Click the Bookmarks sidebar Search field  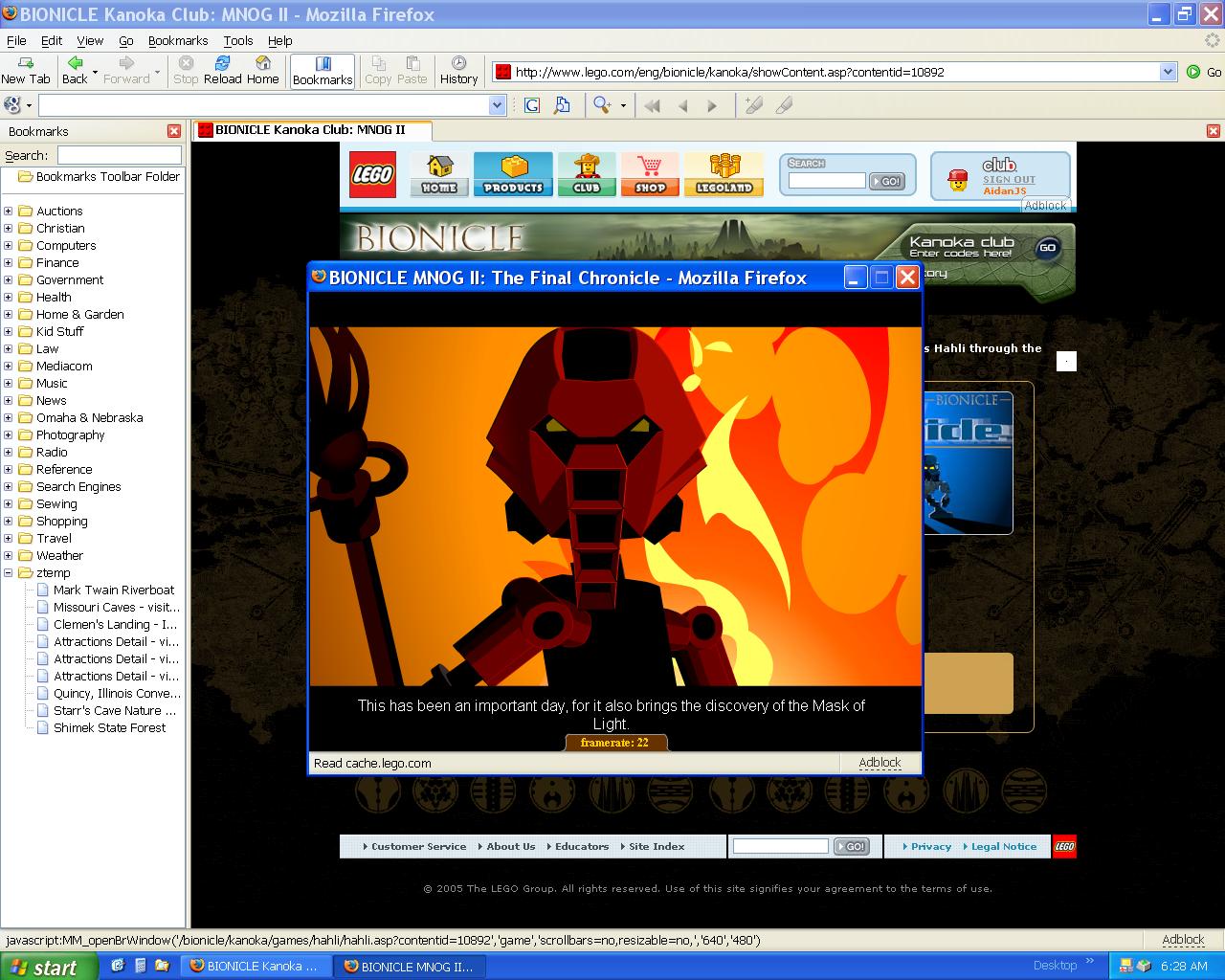tap(119, 155)
